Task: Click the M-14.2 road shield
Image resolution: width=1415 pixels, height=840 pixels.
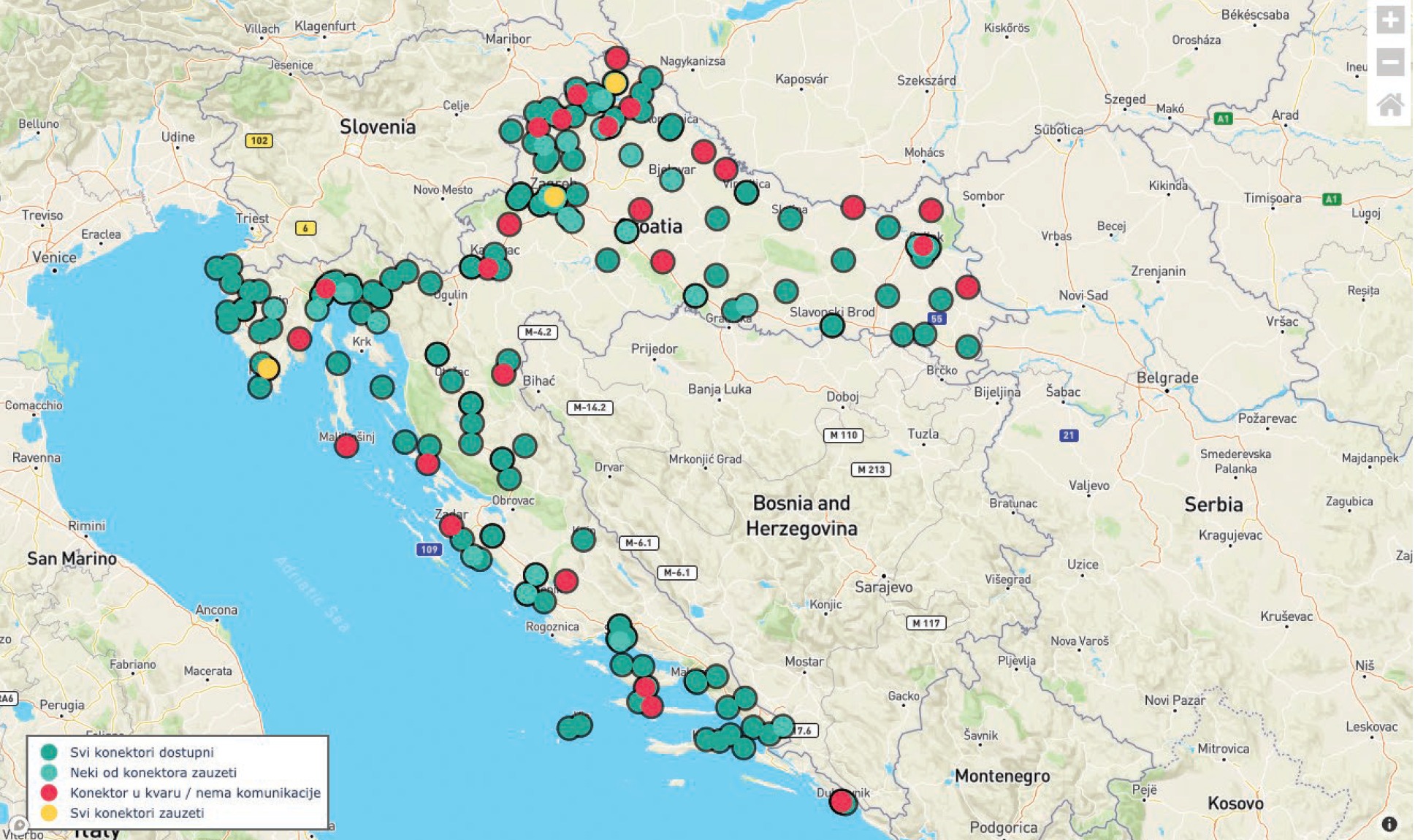Action: [590, 408]
